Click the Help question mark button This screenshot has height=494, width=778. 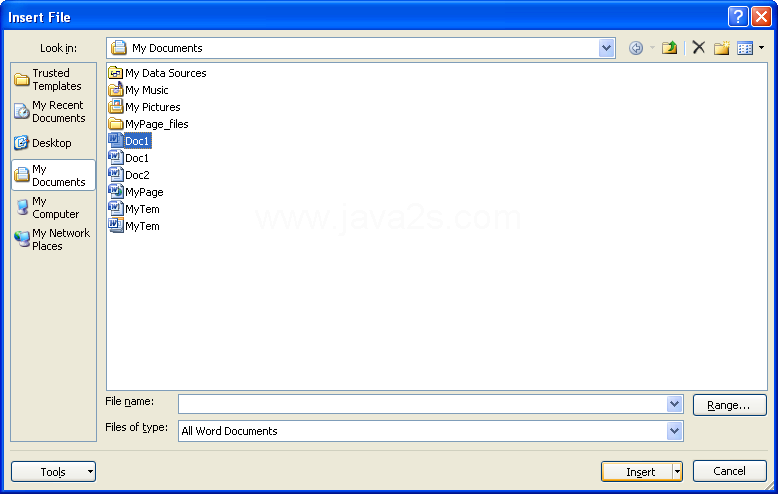738,17
